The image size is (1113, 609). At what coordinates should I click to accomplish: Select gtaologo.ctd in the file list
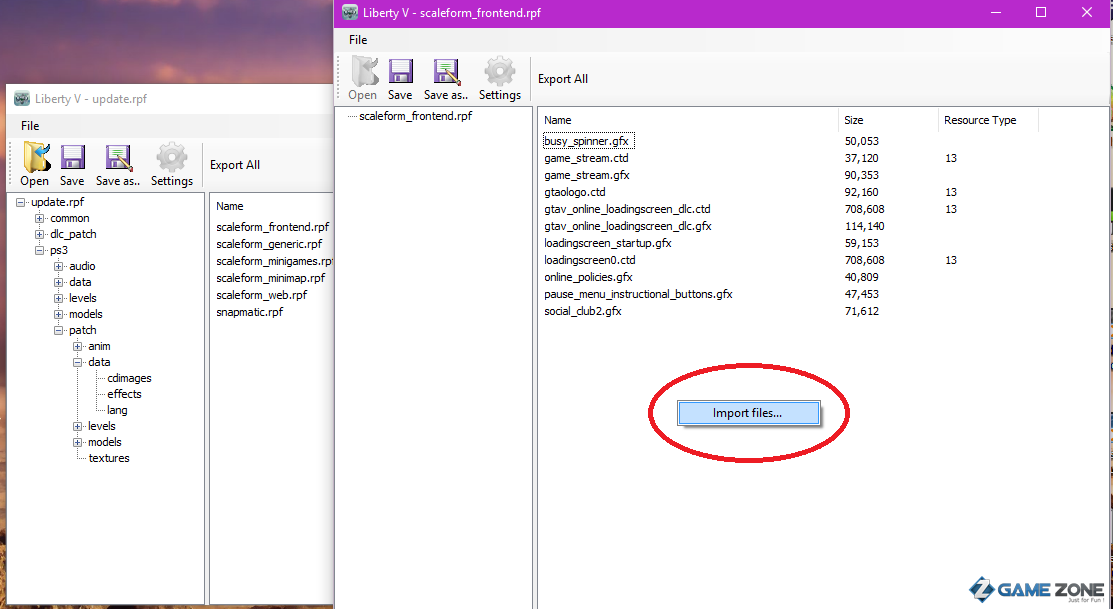point(575,192)
